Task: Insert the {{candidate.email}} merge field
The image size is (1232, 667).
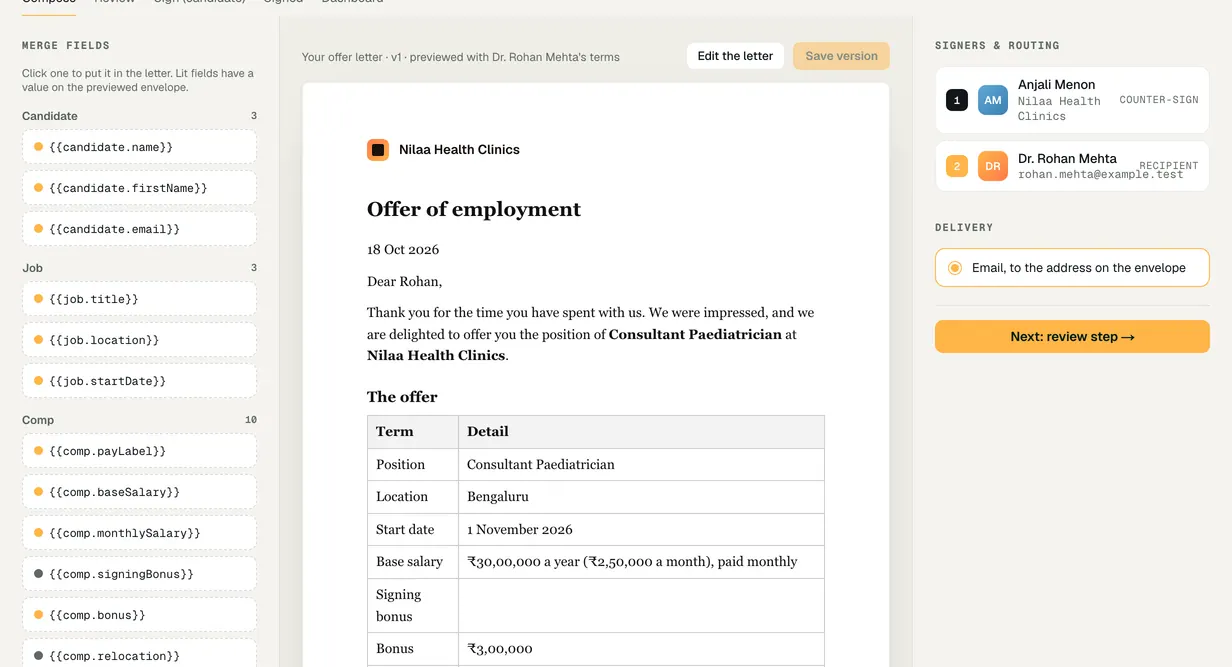Action: point(139,229)
